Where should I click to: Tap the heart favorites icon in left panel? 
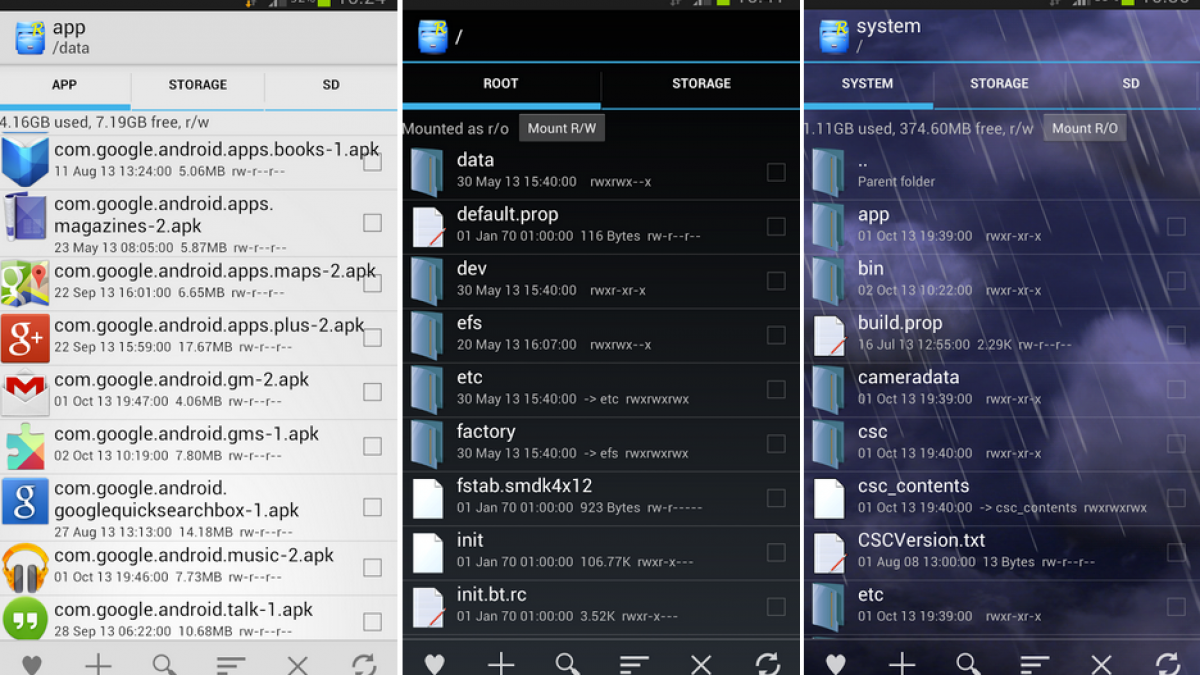point(31,663)
